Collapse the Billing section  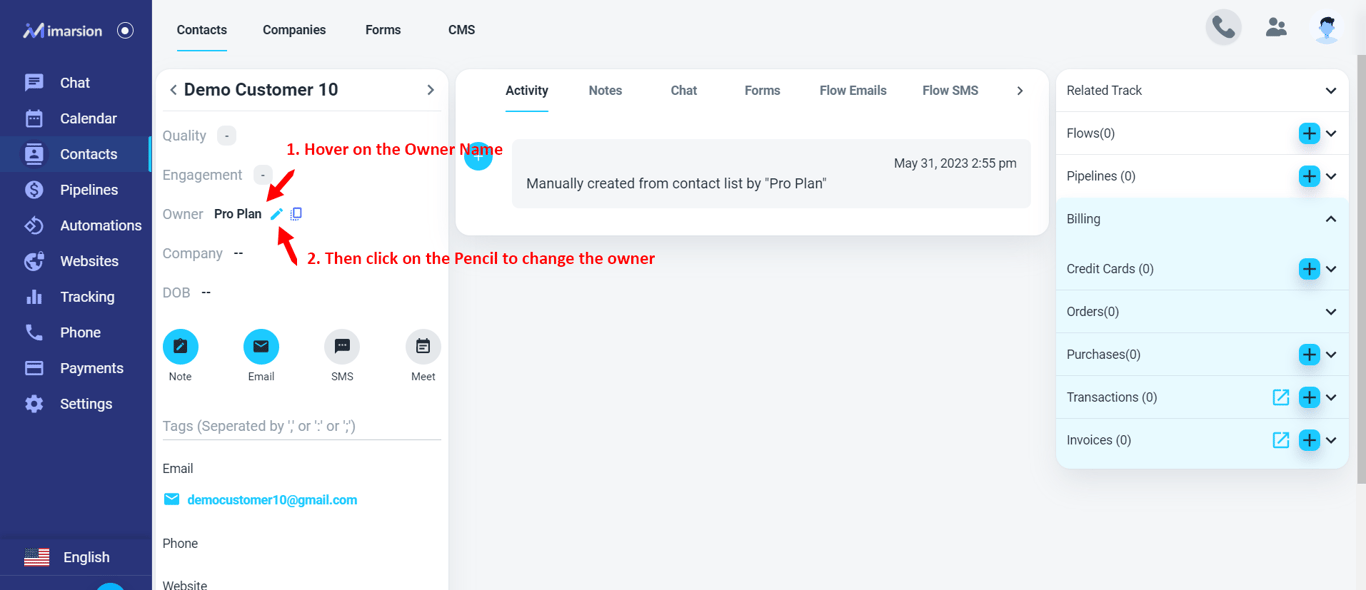(x=1331, y=219)
